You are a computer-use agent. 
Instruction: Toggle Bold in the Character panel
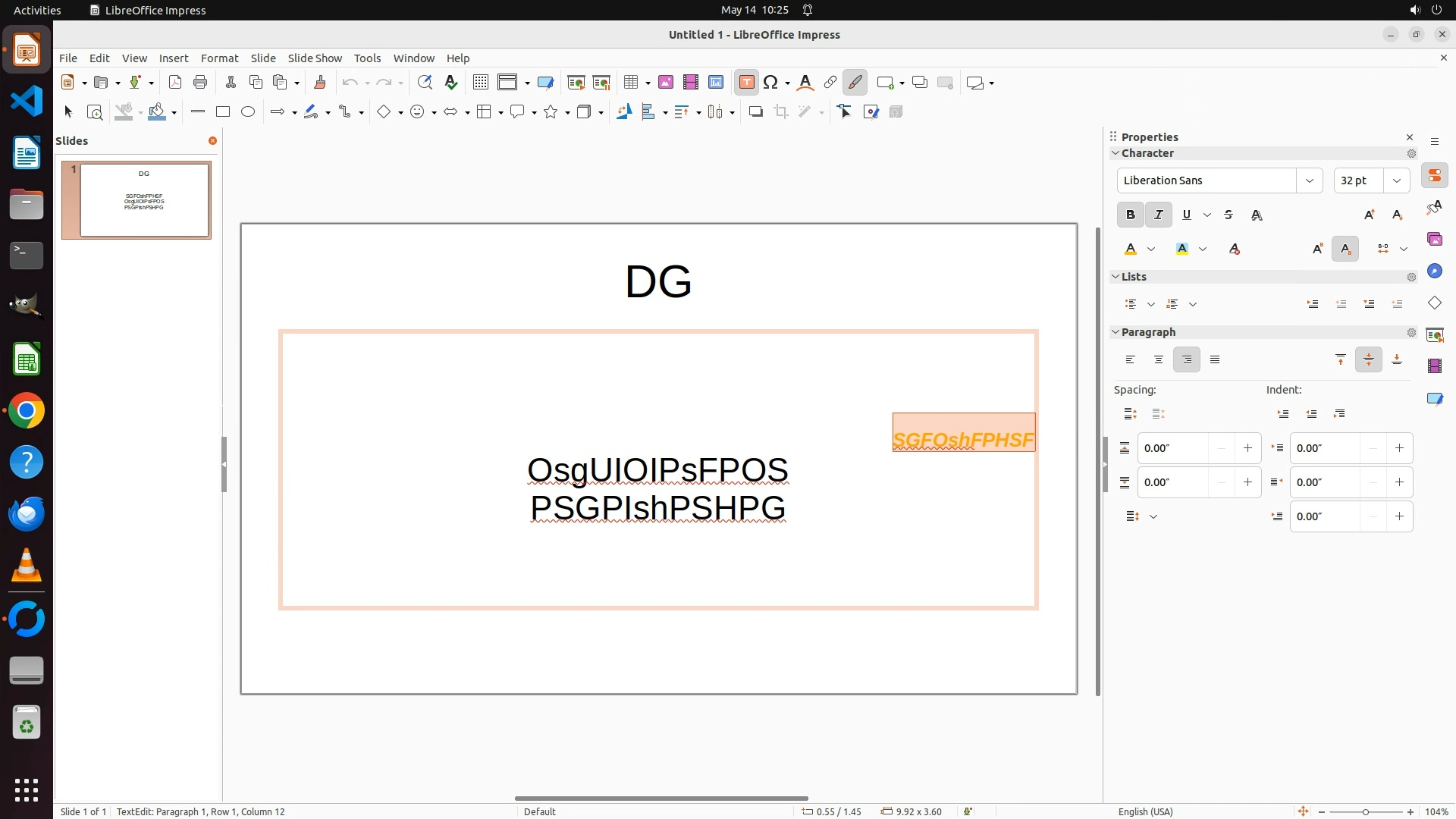coord(1130,215)
